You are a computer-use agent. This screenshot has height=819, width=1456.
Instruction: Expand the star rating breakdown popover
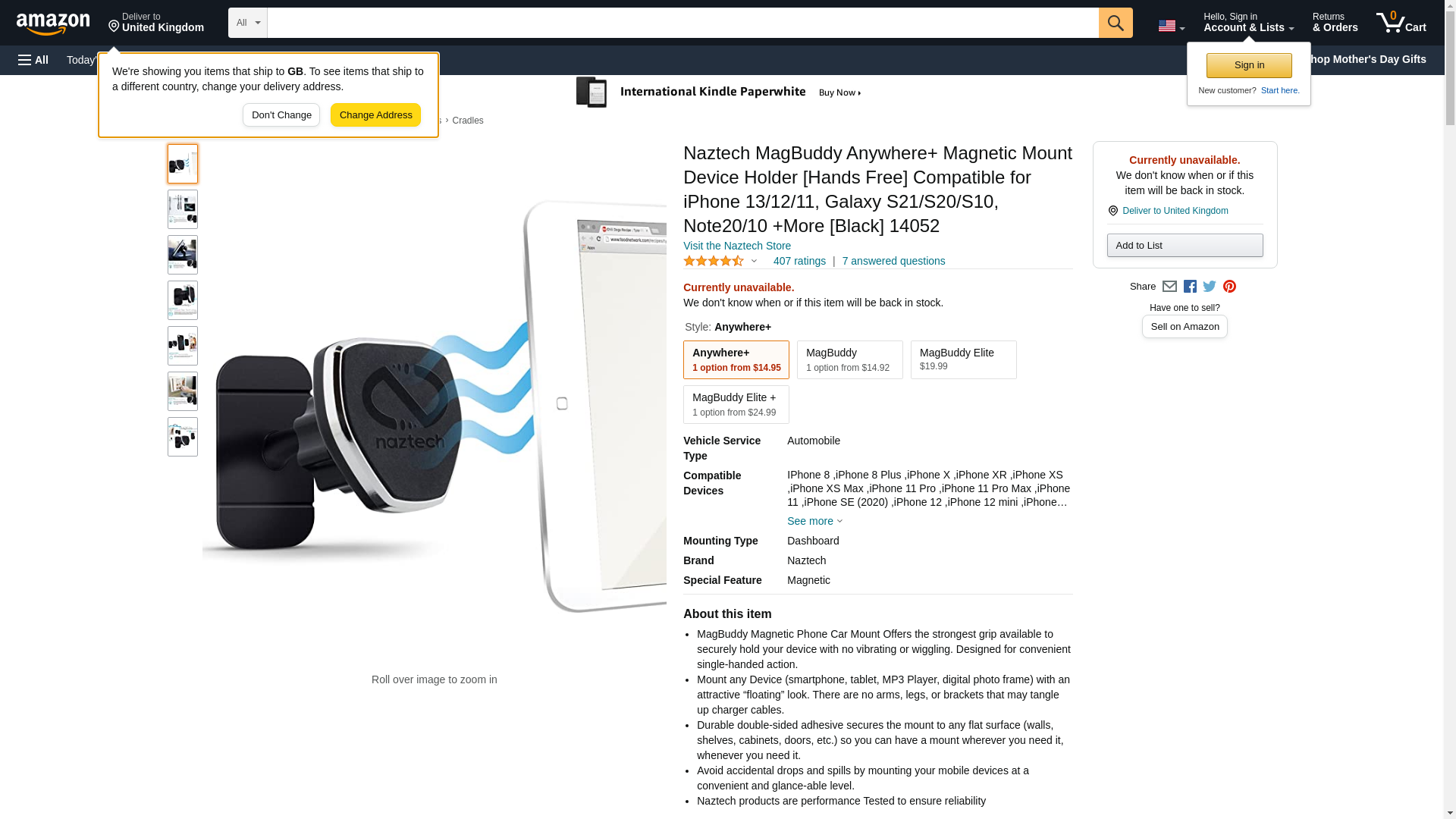[753, 261]
